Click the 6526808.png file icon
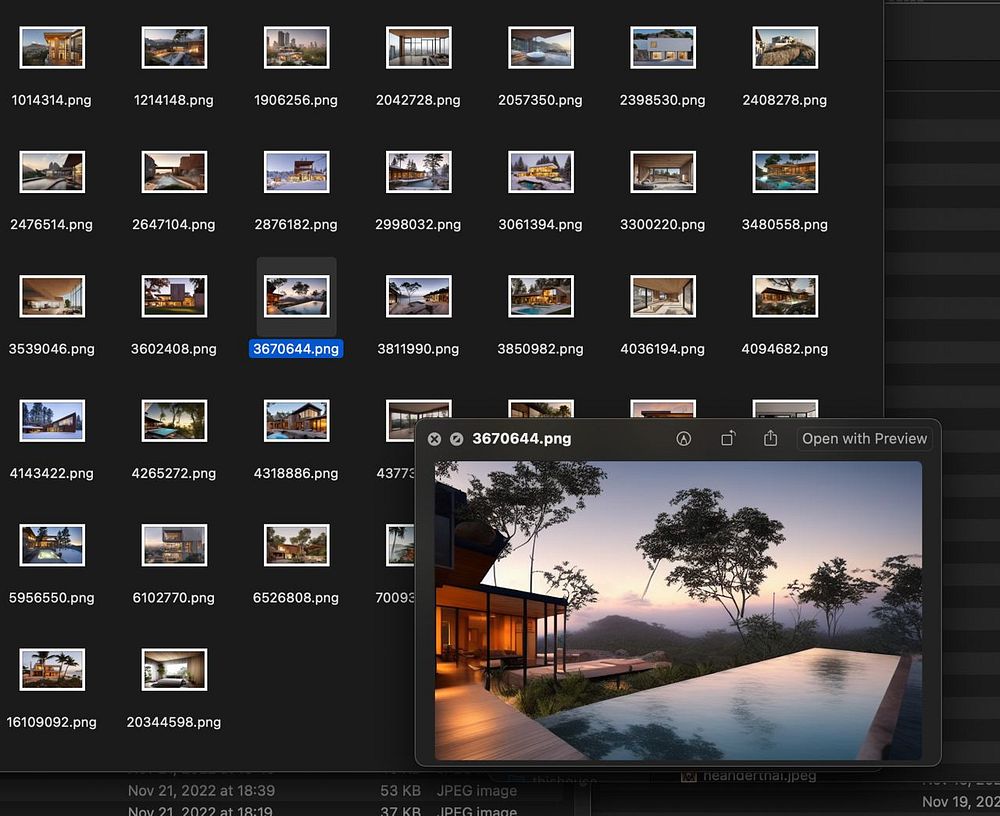This screenshot has height=816, width=1000. pos(296,545)
